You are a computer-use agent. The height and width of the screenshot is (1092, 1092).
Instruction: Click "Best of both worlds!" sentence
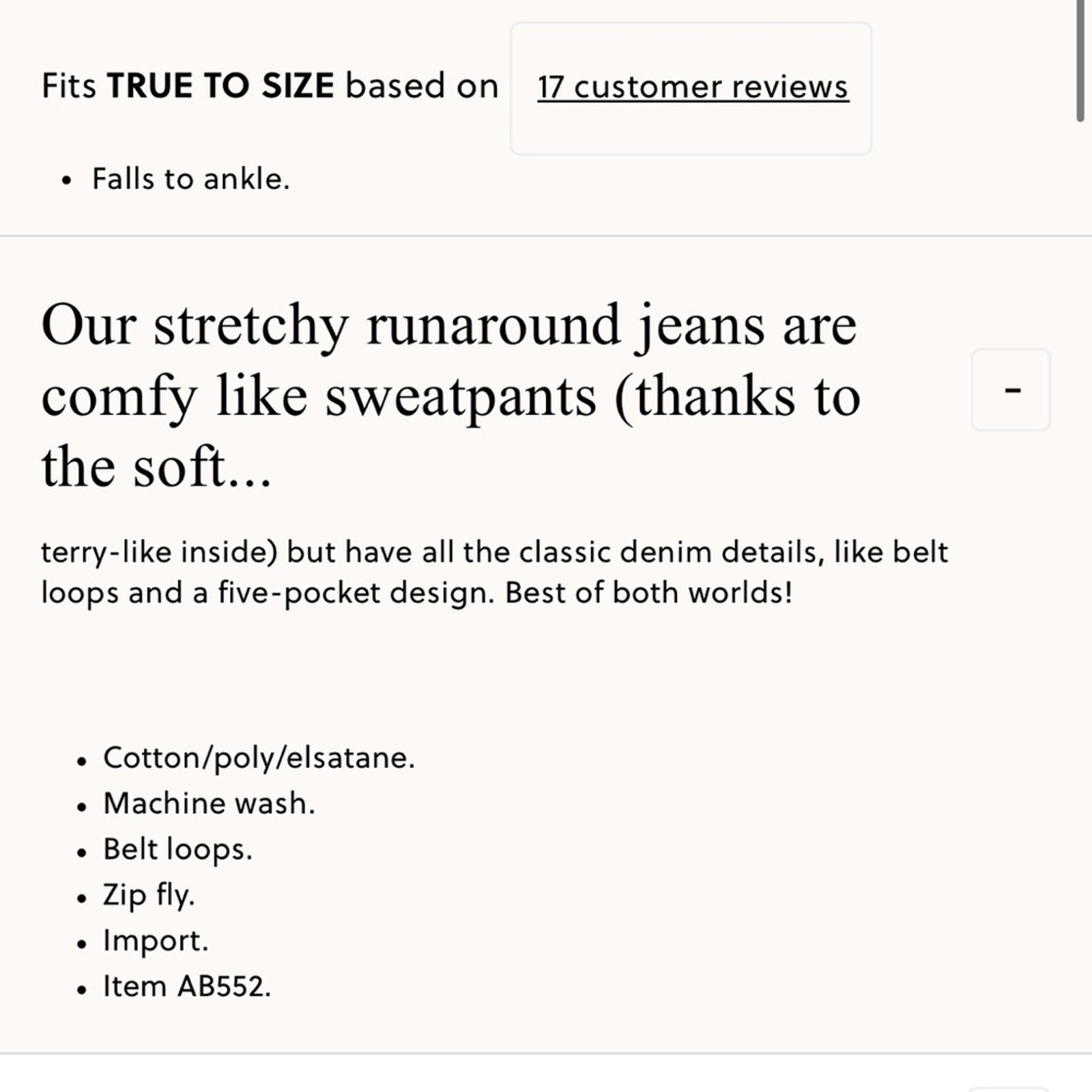[649, 592]
